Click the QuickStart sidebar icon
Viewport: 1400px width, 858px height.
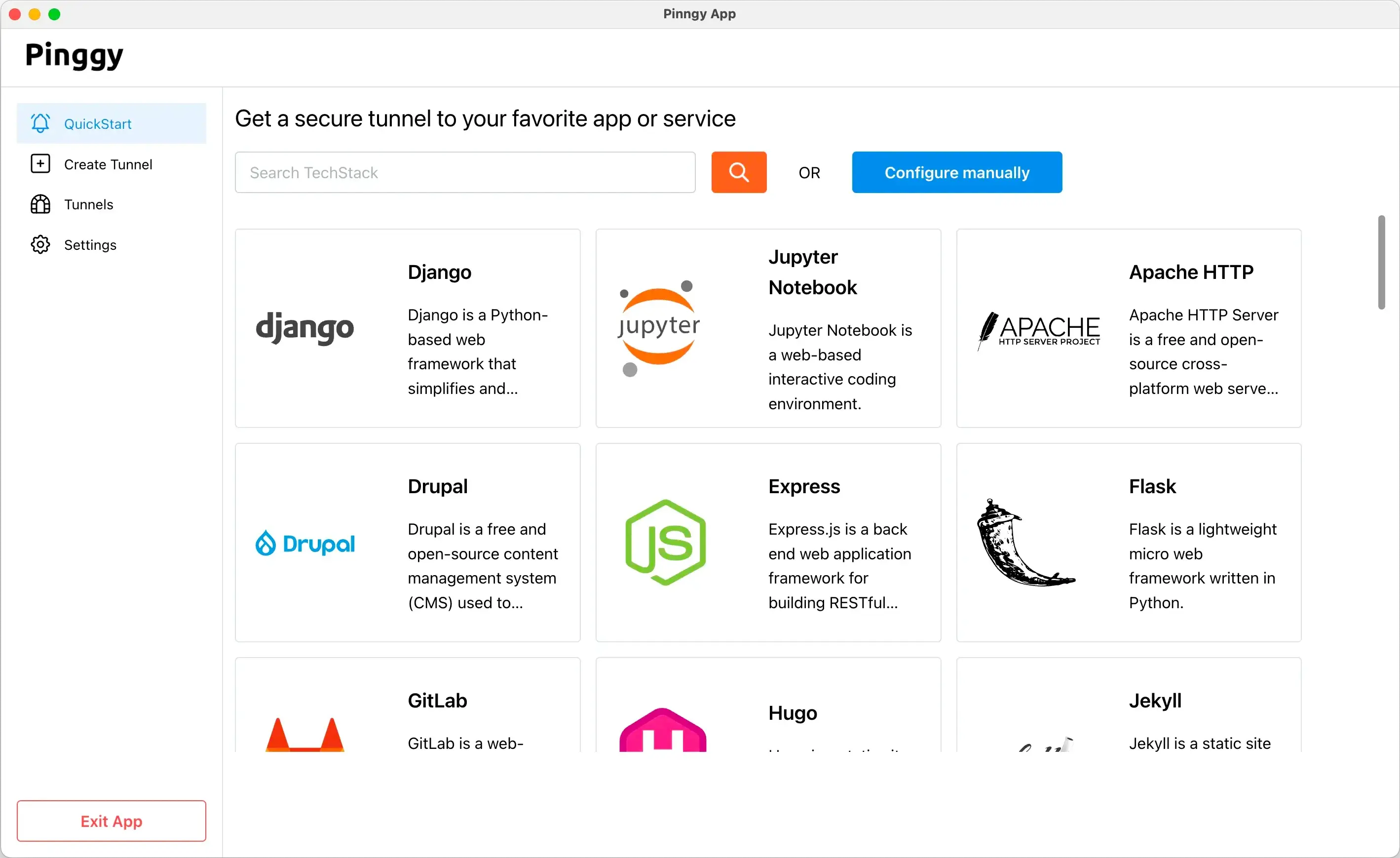(40, 123)
